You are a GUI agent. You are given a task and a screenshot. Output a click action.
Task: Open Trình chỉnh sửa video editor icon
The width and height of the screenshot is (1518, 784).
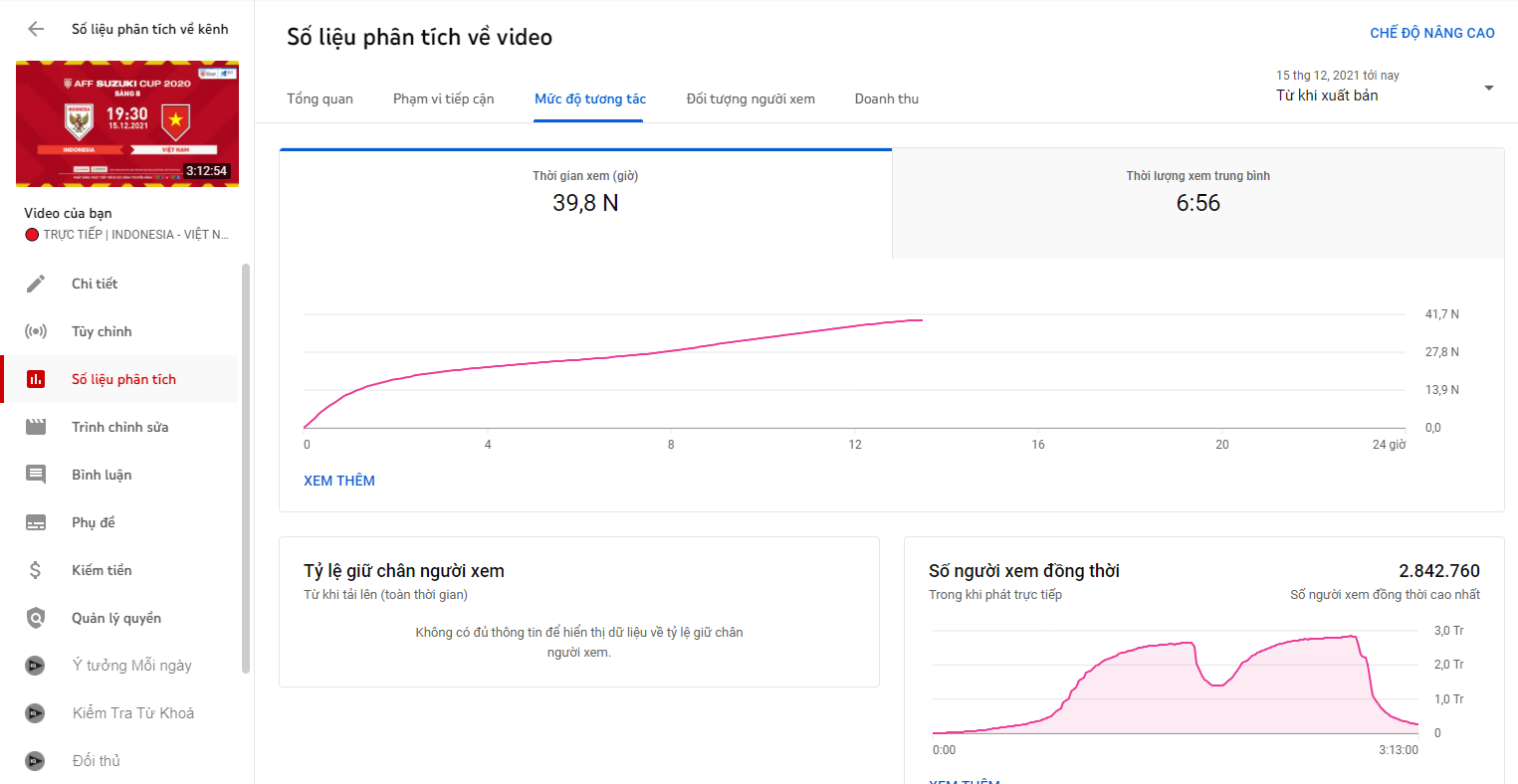37,426
